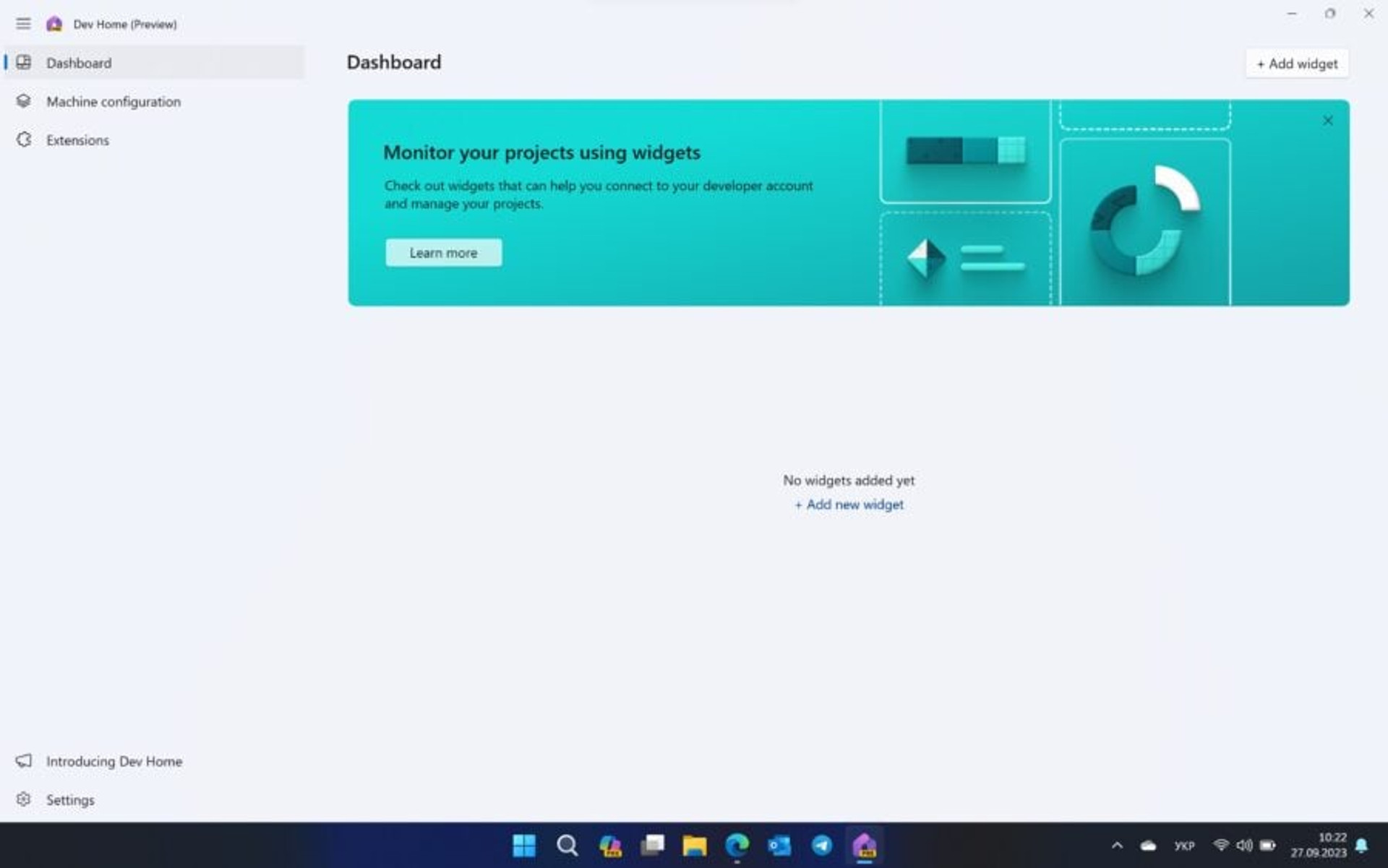Click Learn more in widgets banner
Screen dimensions: 1388x868
[443, 253]
